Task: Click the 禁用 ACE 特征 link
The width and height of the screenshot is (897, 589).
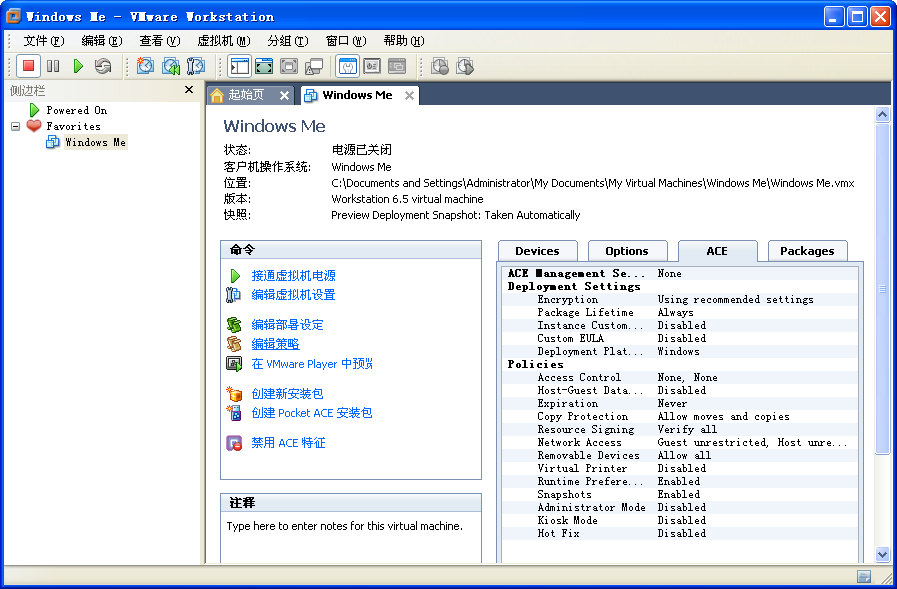Action: 288,443
